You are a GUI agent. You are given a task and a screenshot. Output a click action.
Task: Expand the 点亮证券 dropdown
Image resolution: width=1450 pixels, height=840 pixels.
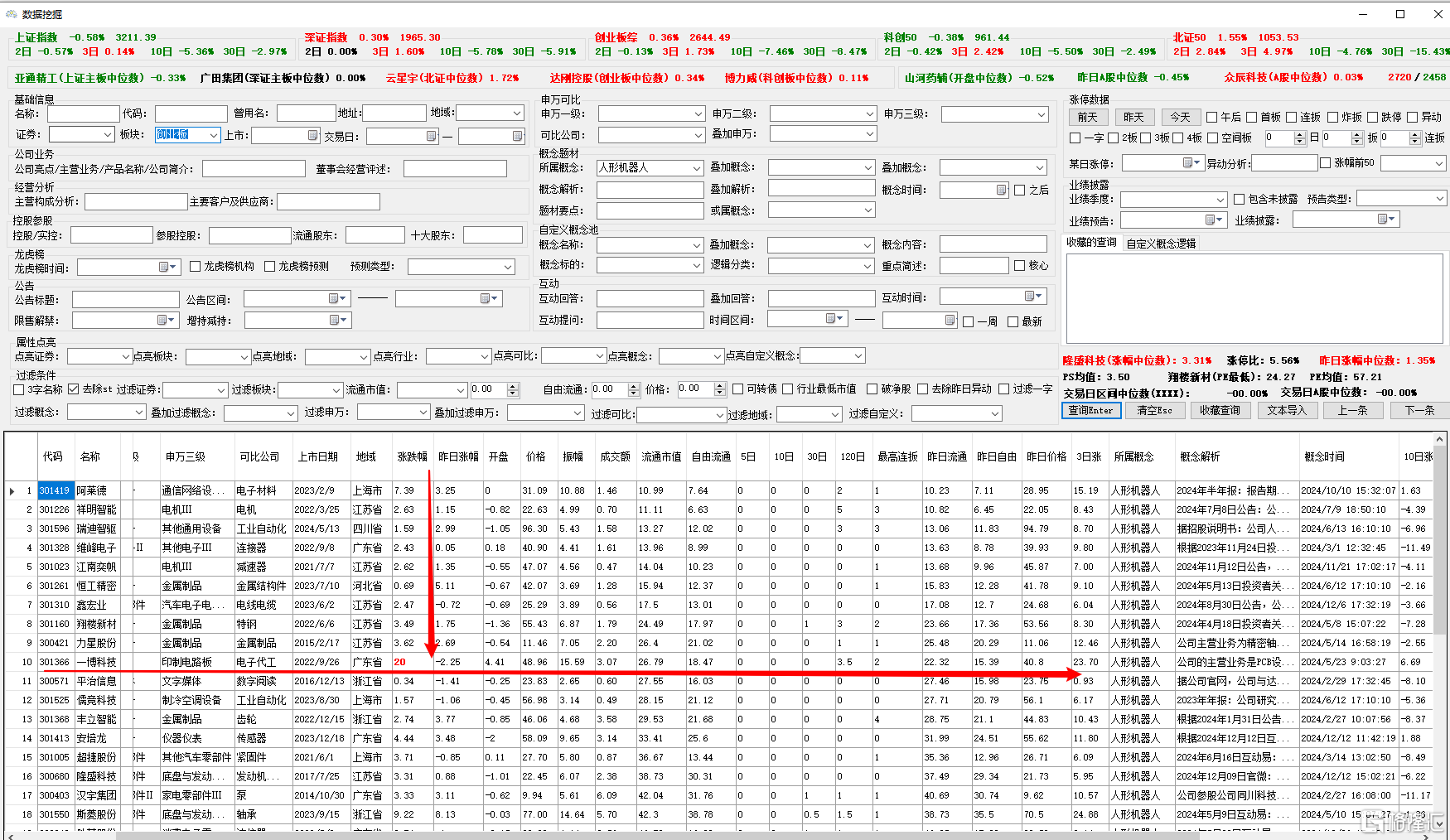(126, 357)
